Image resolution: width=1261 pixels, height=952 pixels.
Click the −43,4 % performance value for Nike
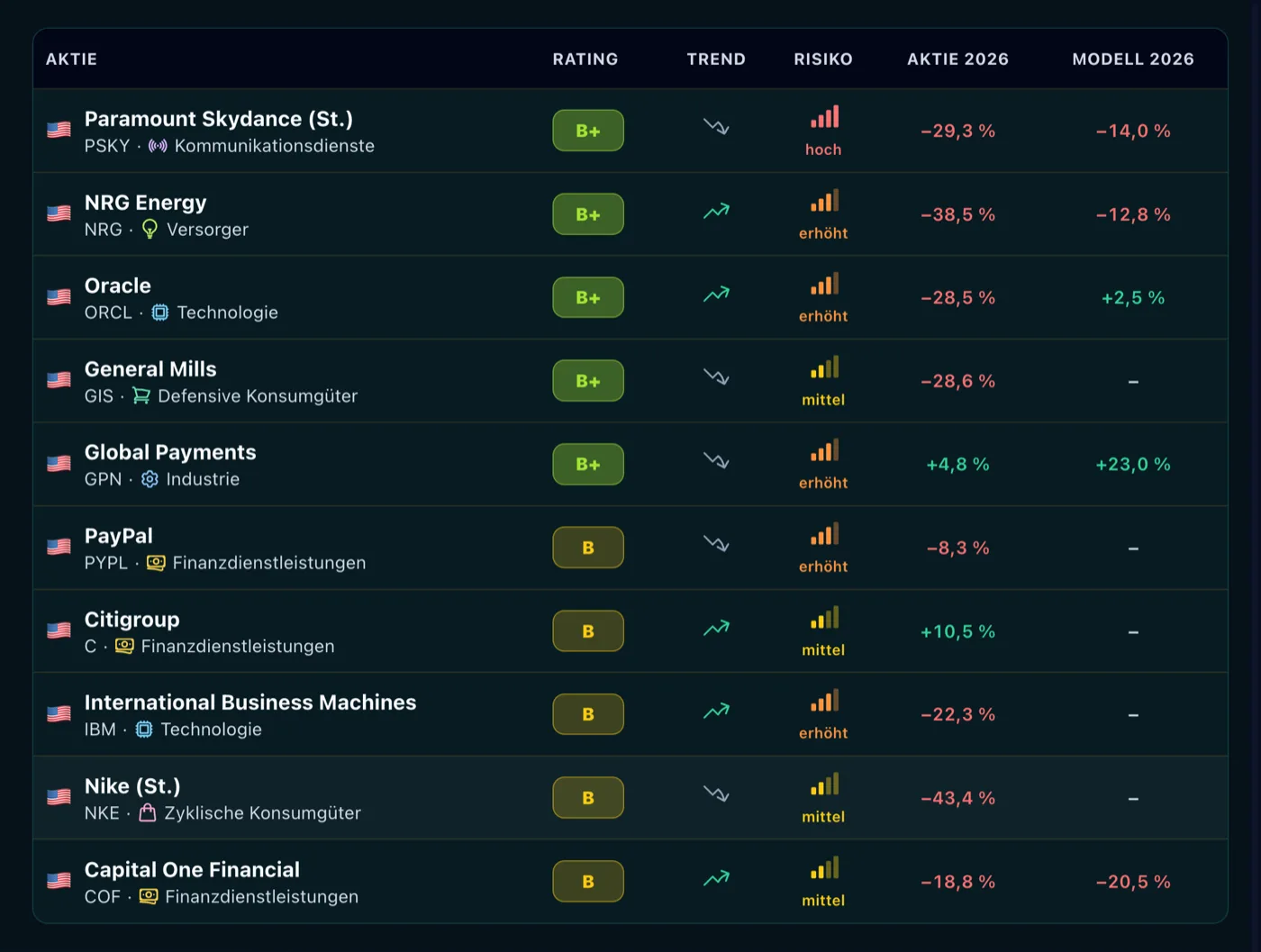[957, 798]
